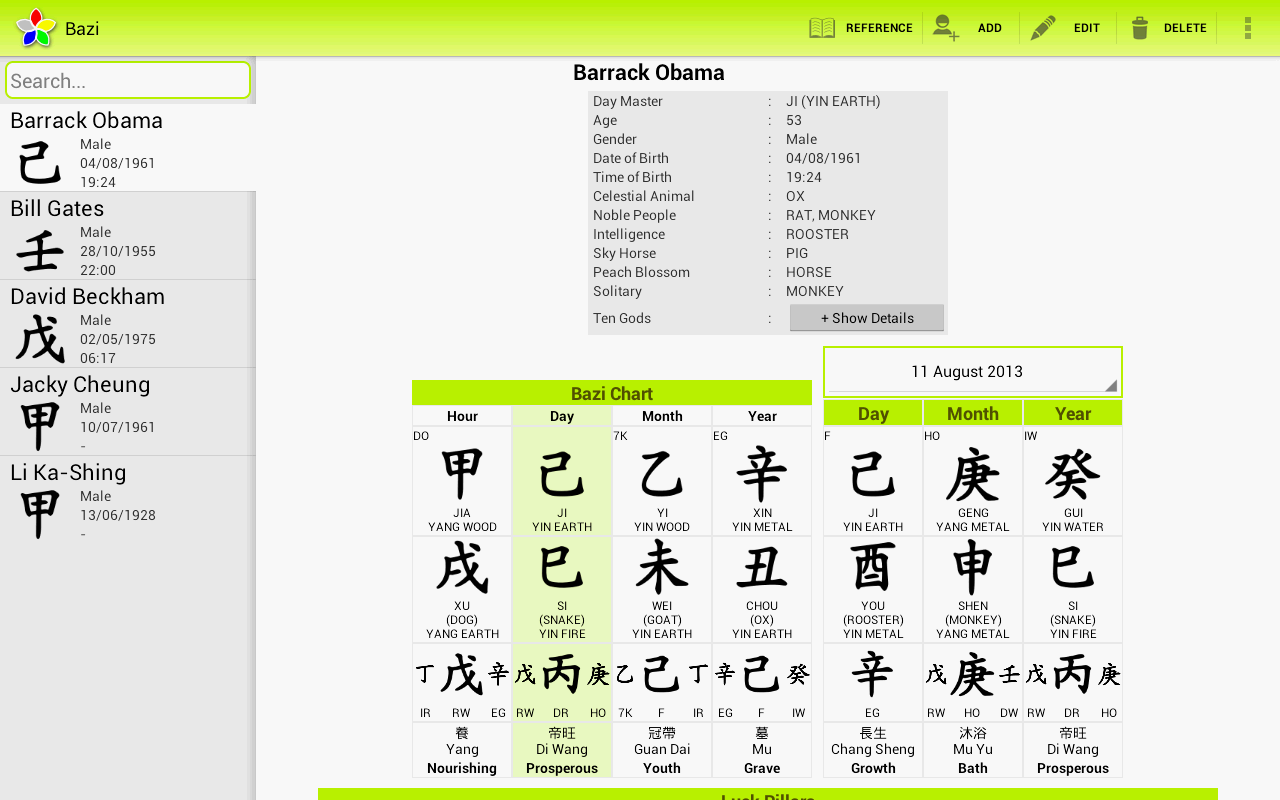This screenshot has width=1280, height=800.
Task: Click the SI Snake branch in Day pillar
Action: (562, 590)
